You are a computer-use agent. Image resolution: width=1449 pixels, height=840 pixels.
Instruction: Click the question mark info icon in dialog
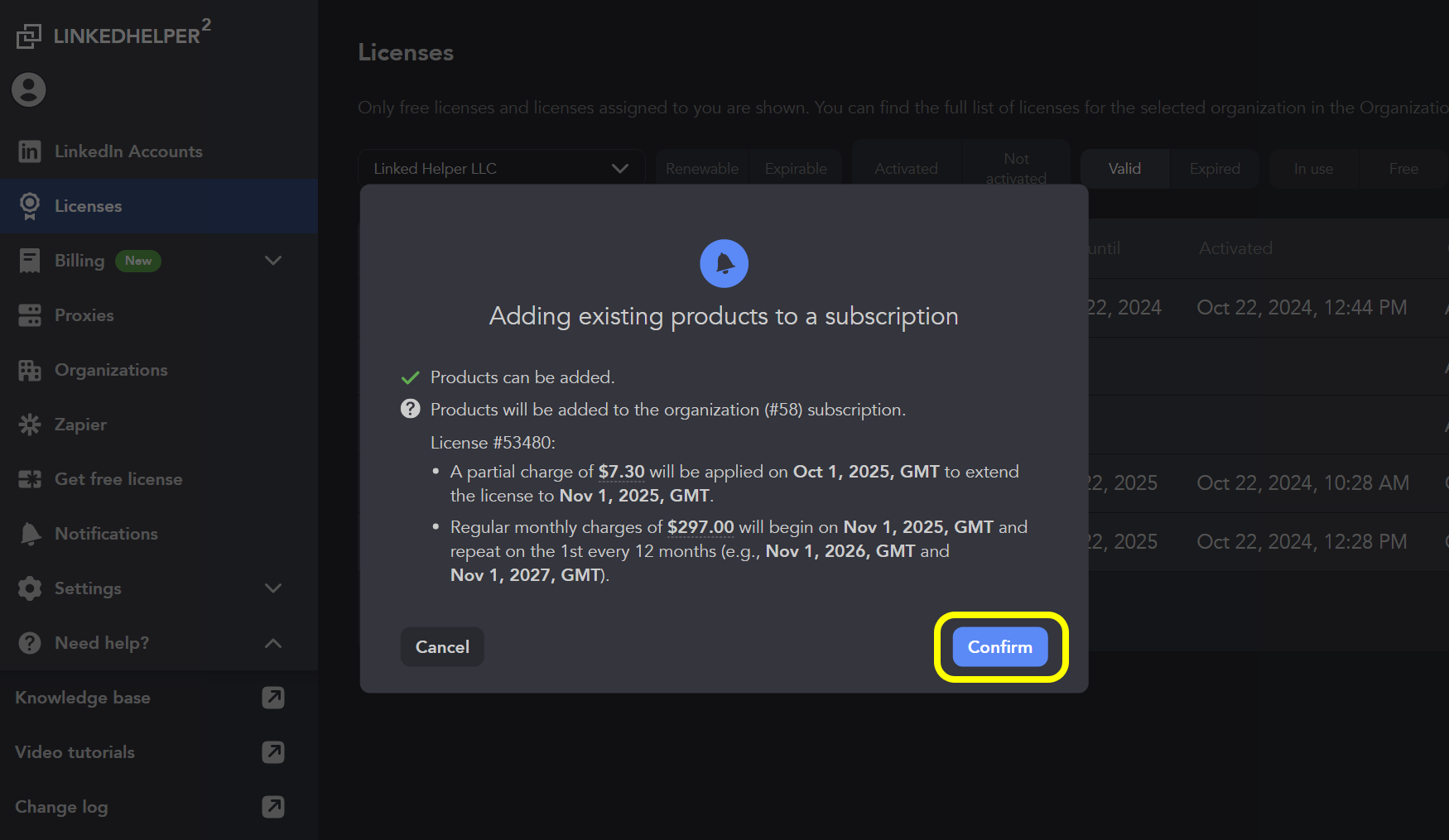pyautogui.click(x=411, y=409)
